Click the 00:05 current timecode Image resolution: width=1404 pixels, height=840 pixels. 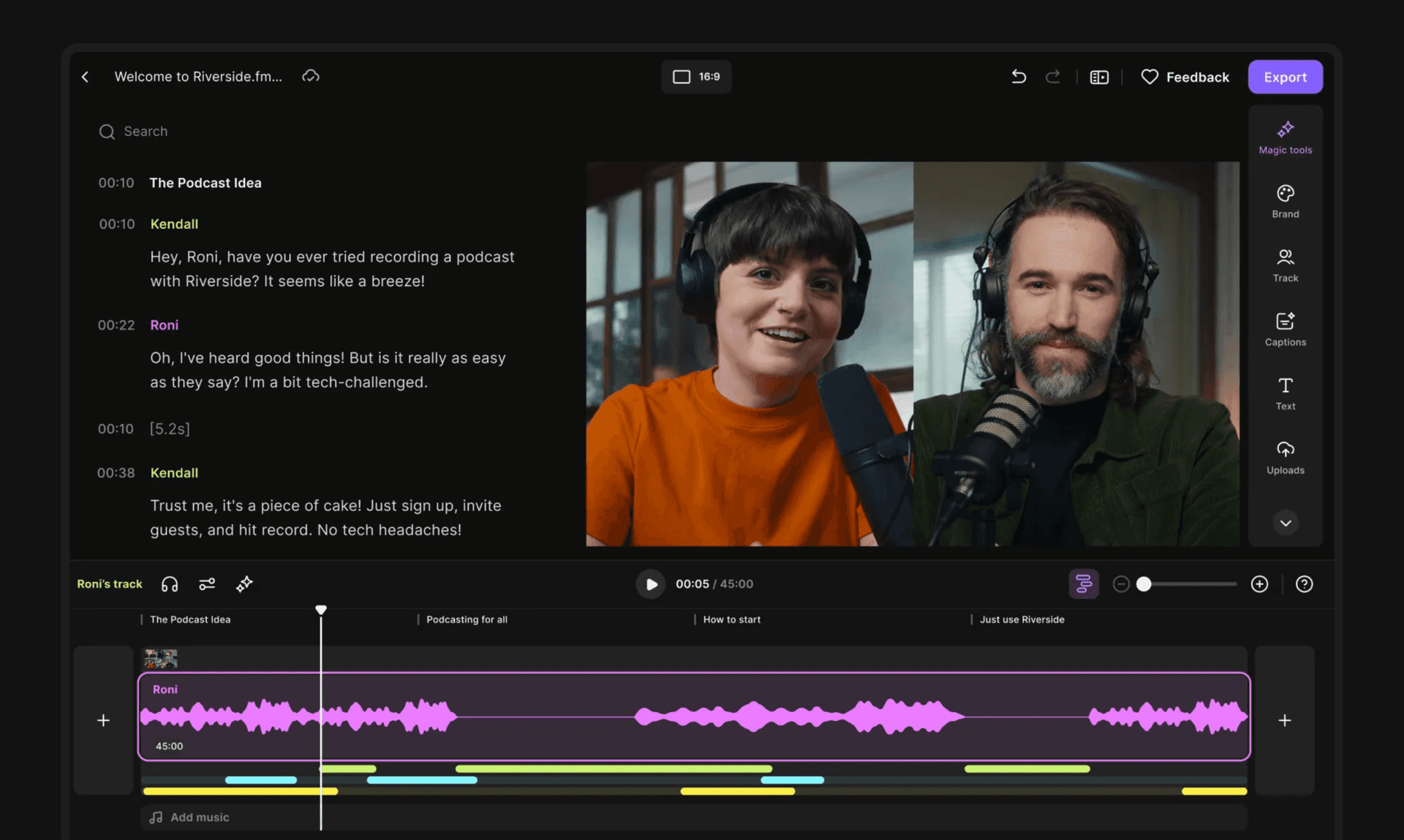coord(692,584)
